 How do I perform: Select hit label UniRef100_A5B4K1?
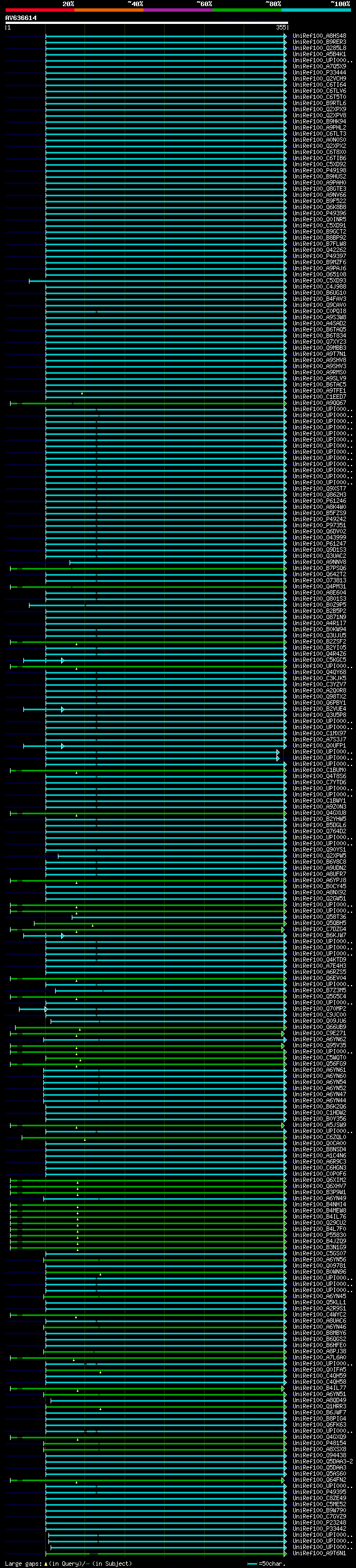point(319,54)
